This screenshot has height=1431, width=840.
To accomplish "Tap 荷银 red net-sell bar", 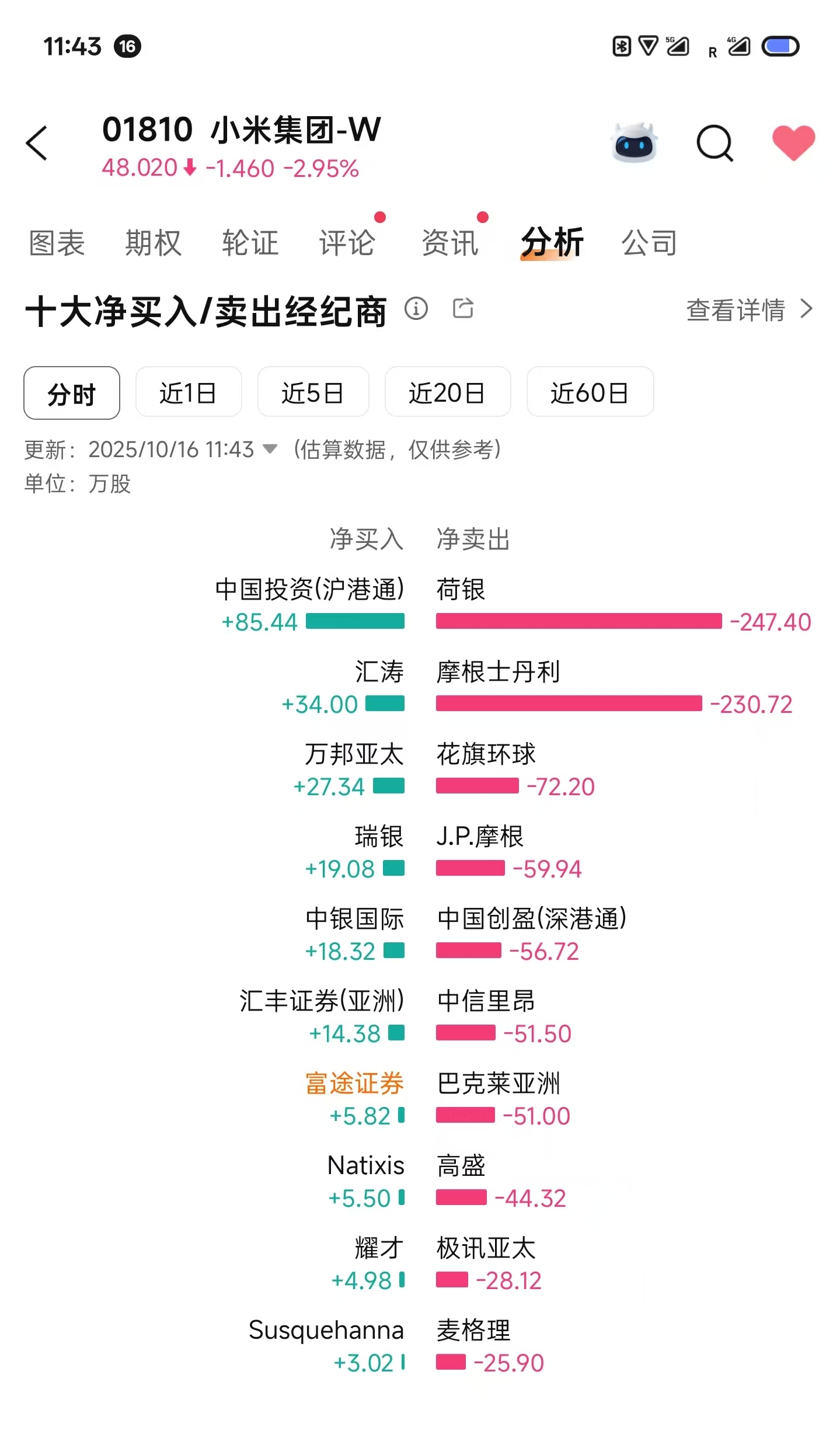I will coord(578,621).
